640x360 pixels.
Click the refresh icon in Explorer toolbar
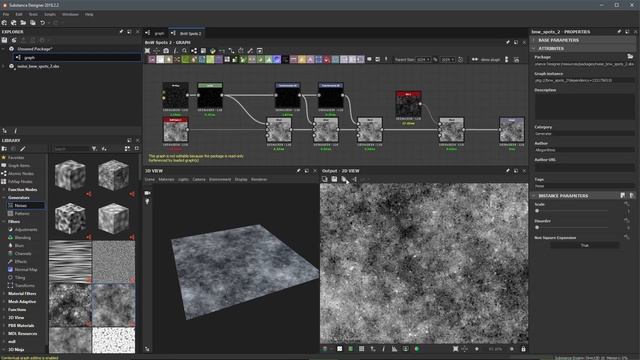coord(13,40)
